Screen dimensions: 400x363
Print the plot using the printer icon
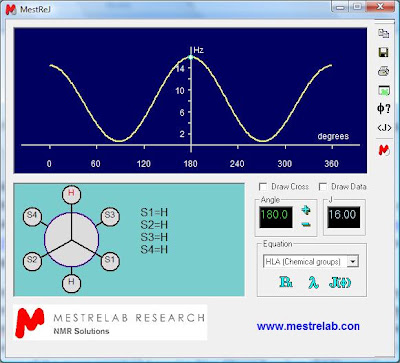384,71
